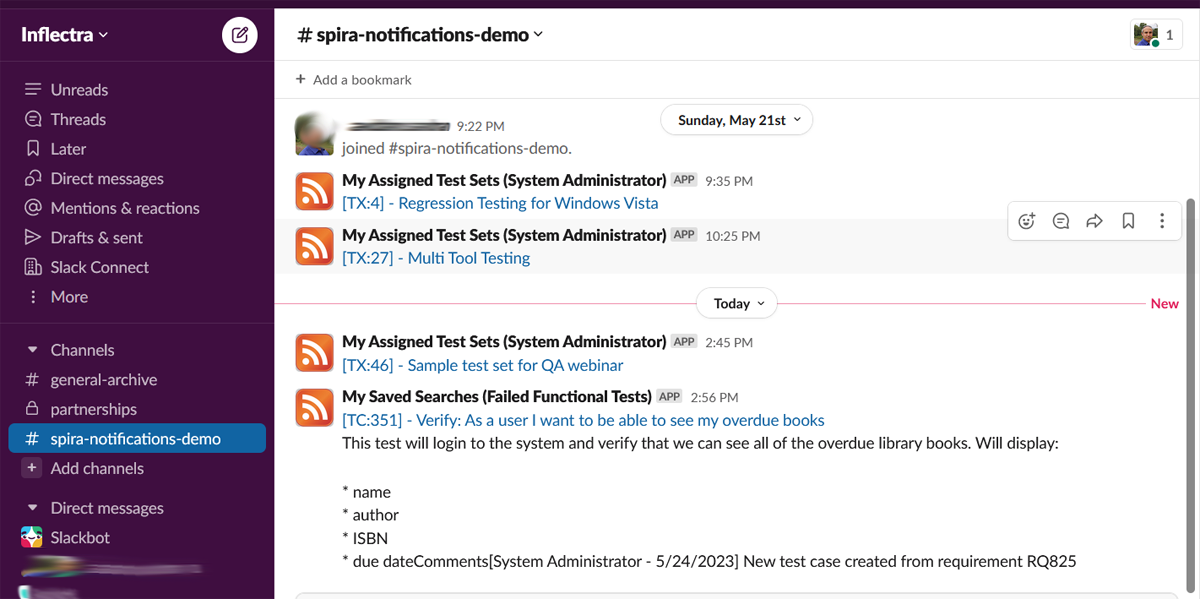The width and height of the screenshot is (1200, 599).
Task: Forward the message using share icon
Action: click(1094, 221)
